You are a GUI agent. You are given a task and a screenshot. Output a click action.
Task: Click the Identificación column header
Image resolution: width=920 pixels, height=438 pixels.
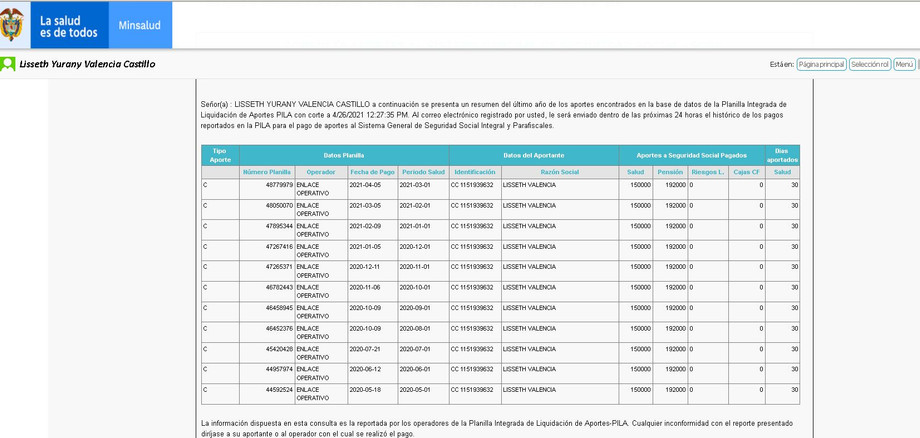pyautogui.click(x=474, y=172)
